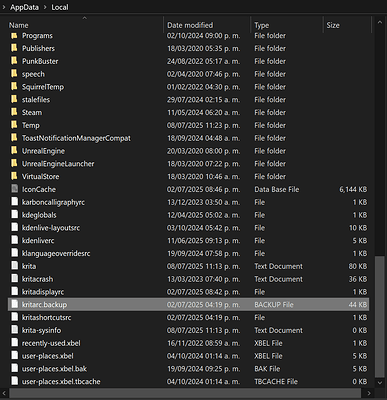Click the TBCACHE File type cell
The image size is (387, 400).
pos(276,381)
